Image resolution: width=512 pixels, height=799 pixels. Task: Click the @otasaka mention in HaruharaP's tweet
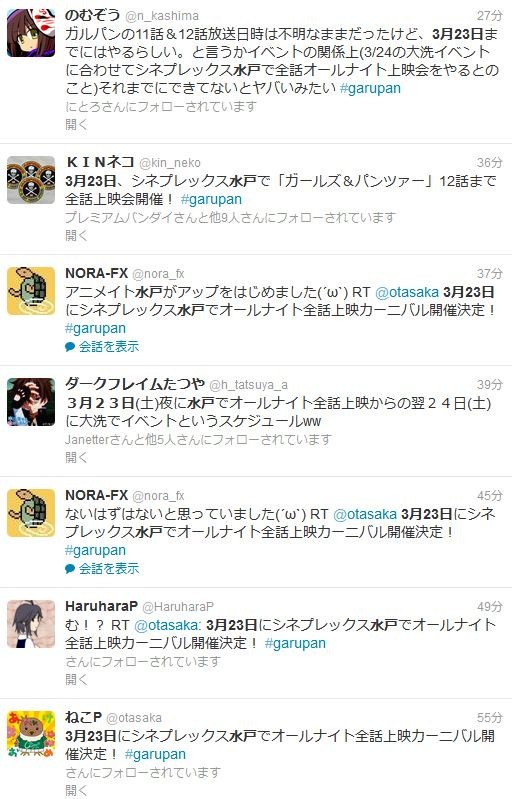(166, 625)
